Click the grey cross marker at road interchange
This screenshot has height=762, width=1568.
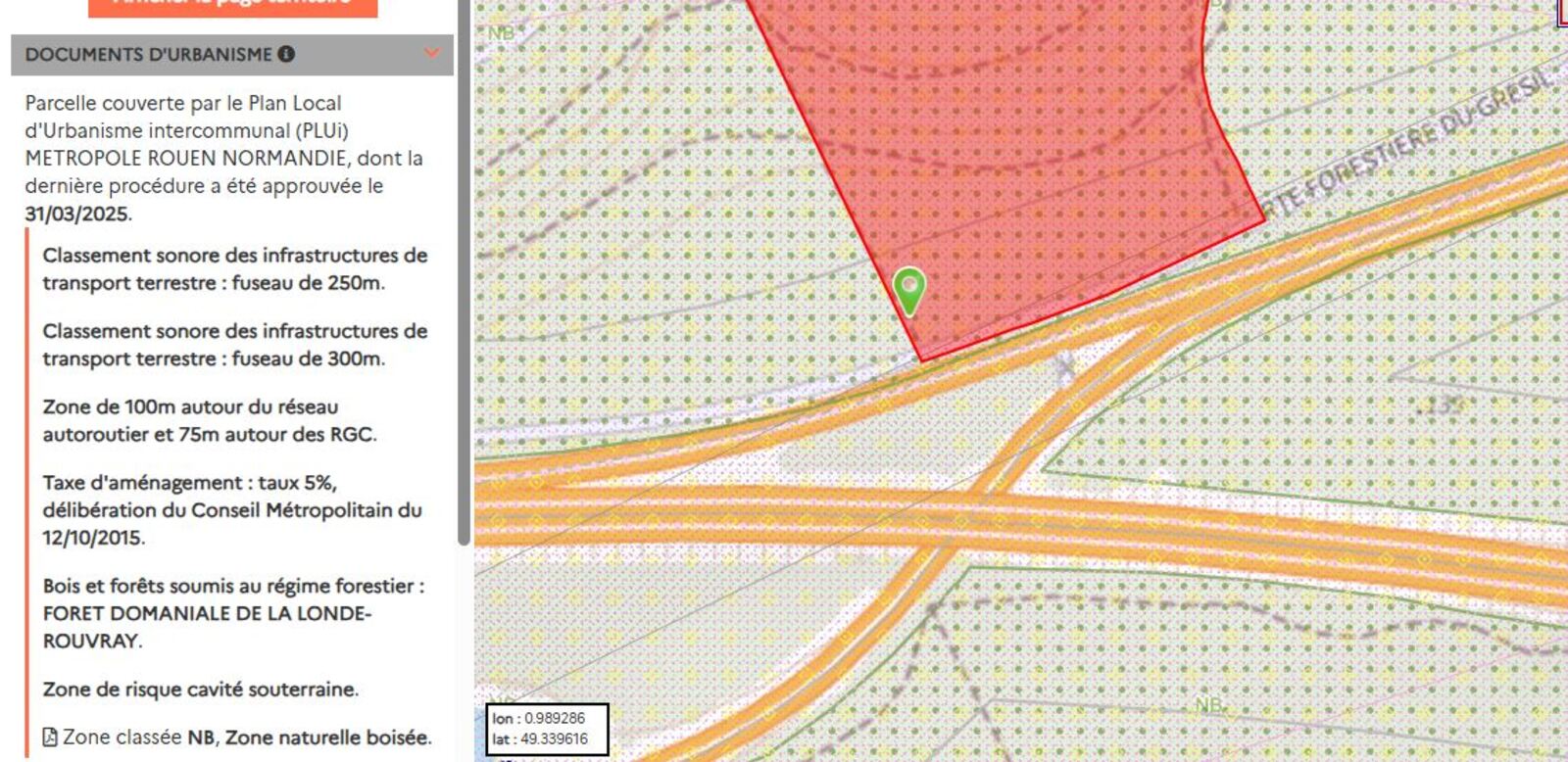tap(1065, 368)
